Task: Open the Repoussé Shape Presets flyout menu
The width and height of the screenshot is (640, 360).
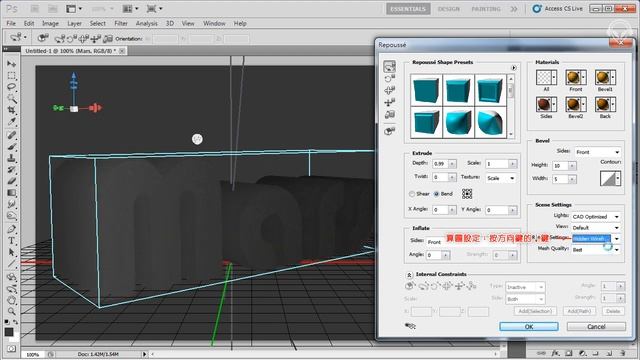Action: (513, 68)
